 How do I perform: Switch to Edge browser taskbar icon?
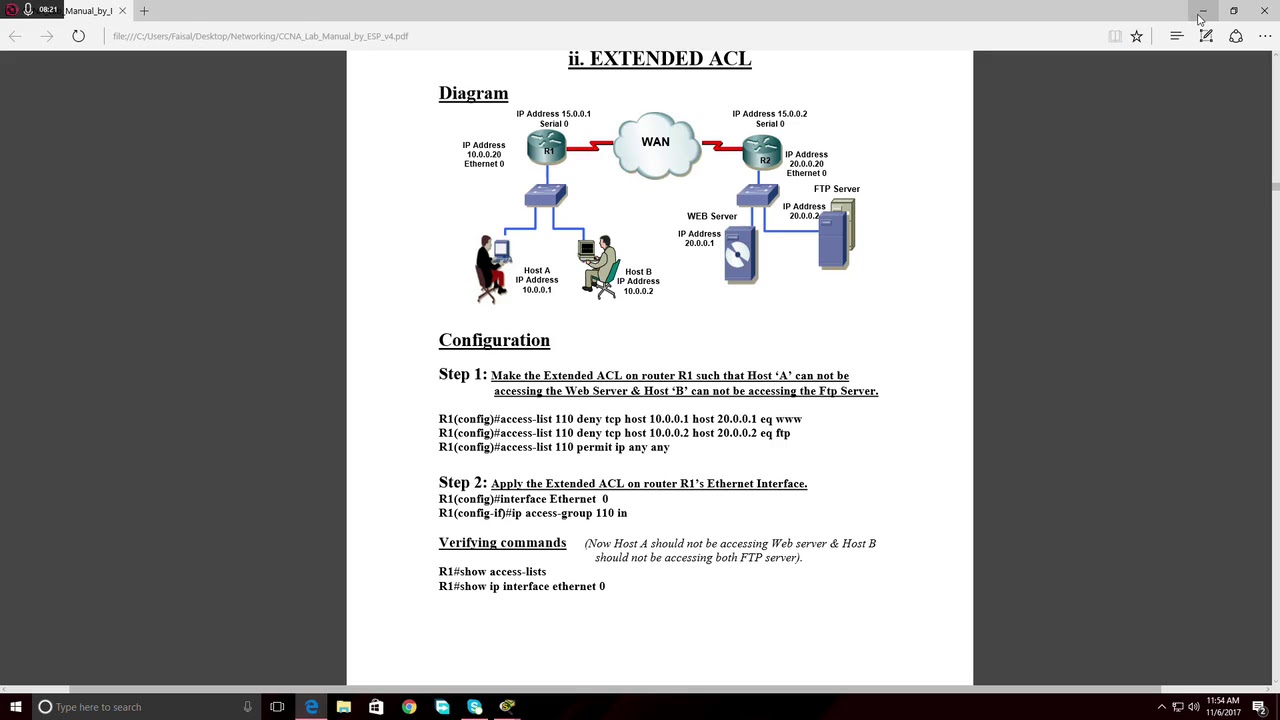click(x=311, y=707)
